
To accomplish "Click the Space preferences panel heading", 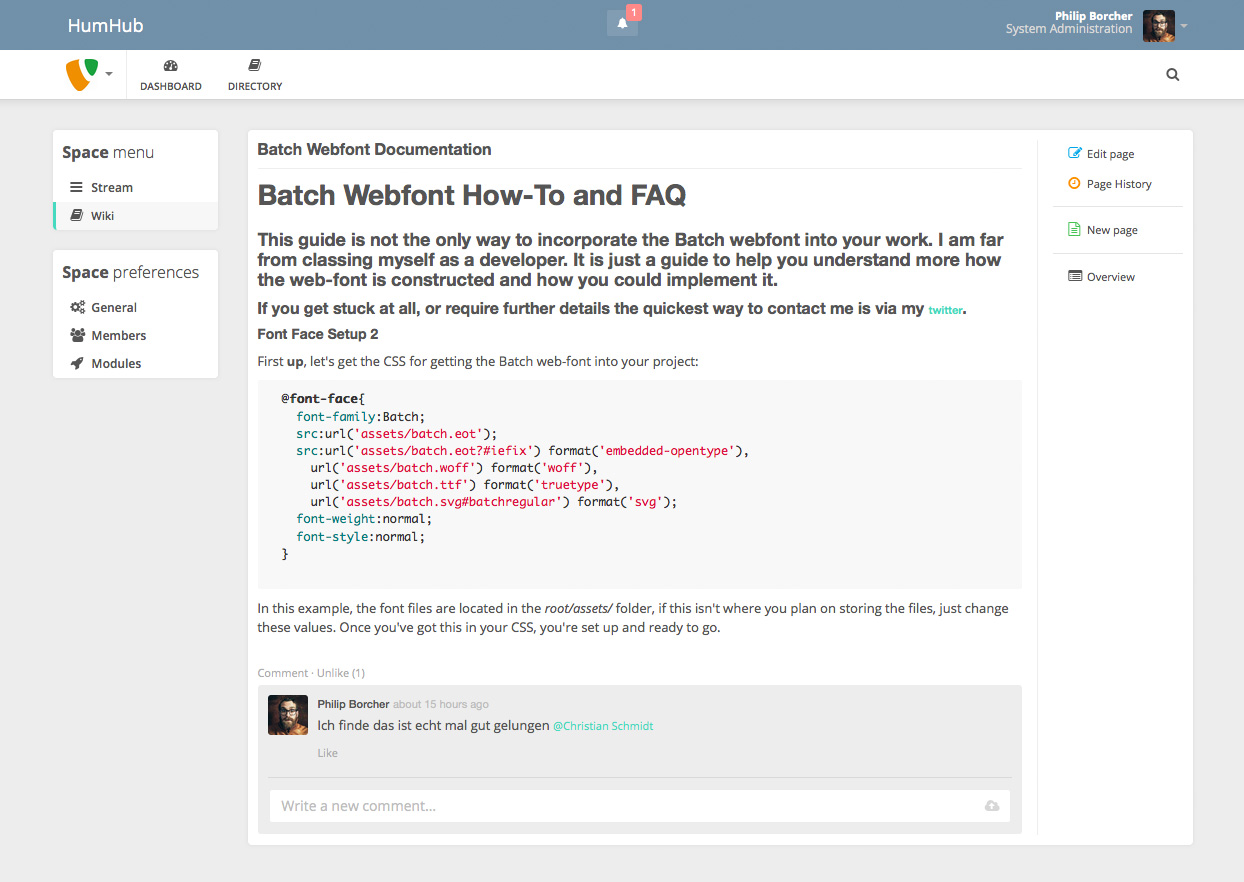I will pos(130,272).
